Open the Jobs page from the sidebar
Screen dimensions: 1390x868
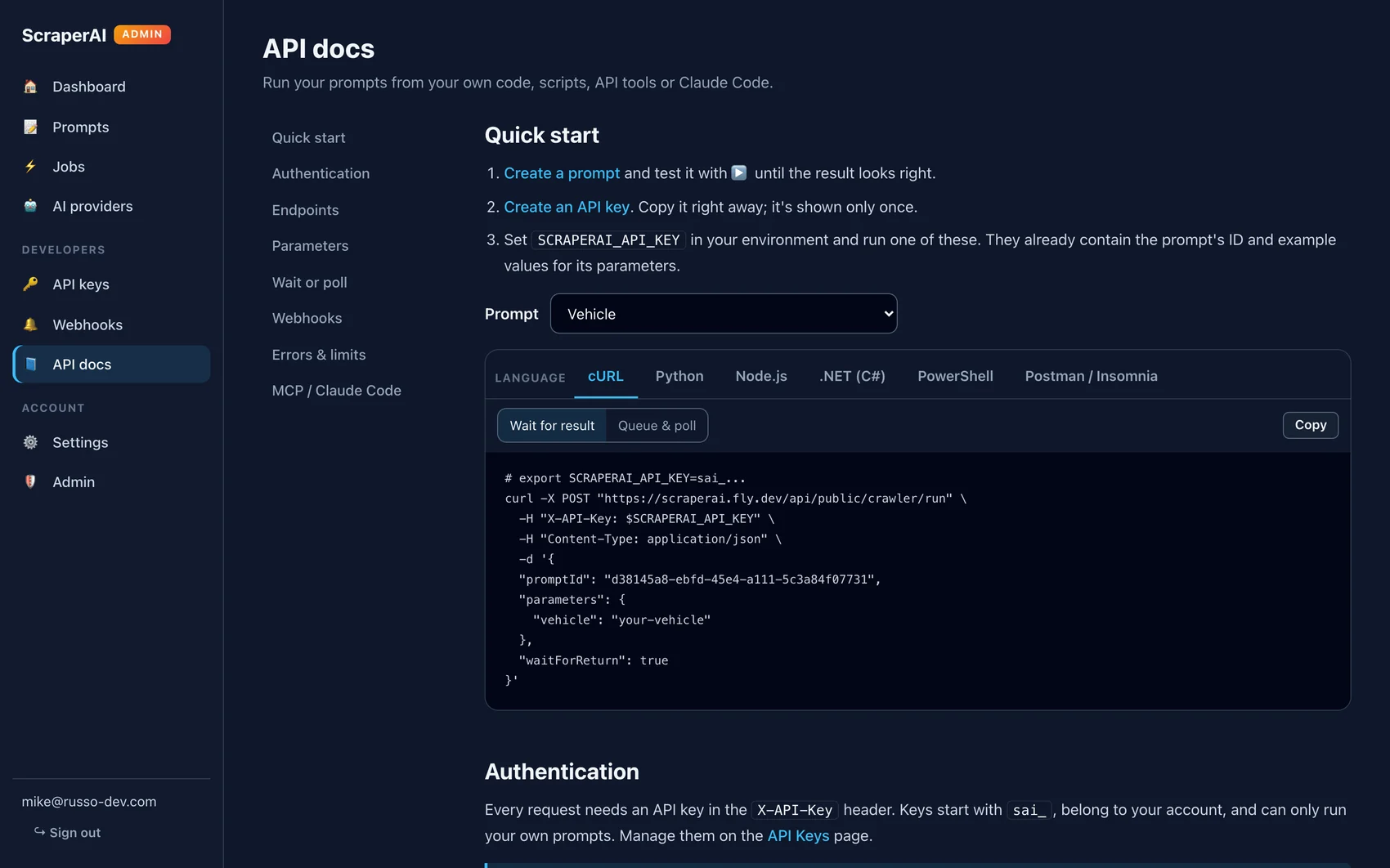pos(111,167)
